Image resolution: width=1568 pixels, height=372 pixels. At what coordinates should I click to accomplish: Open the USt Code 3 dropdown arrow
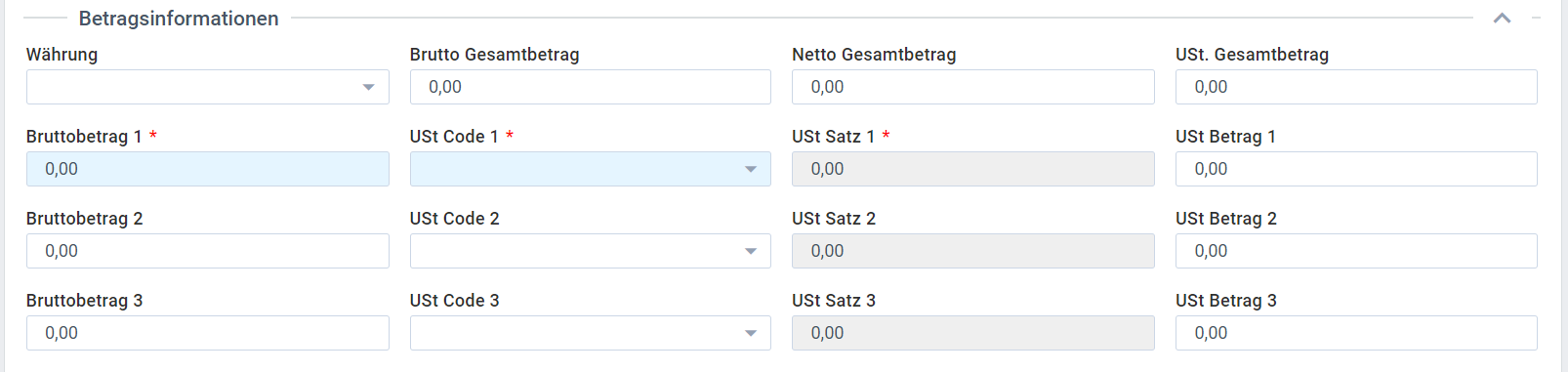coord(751,333)
